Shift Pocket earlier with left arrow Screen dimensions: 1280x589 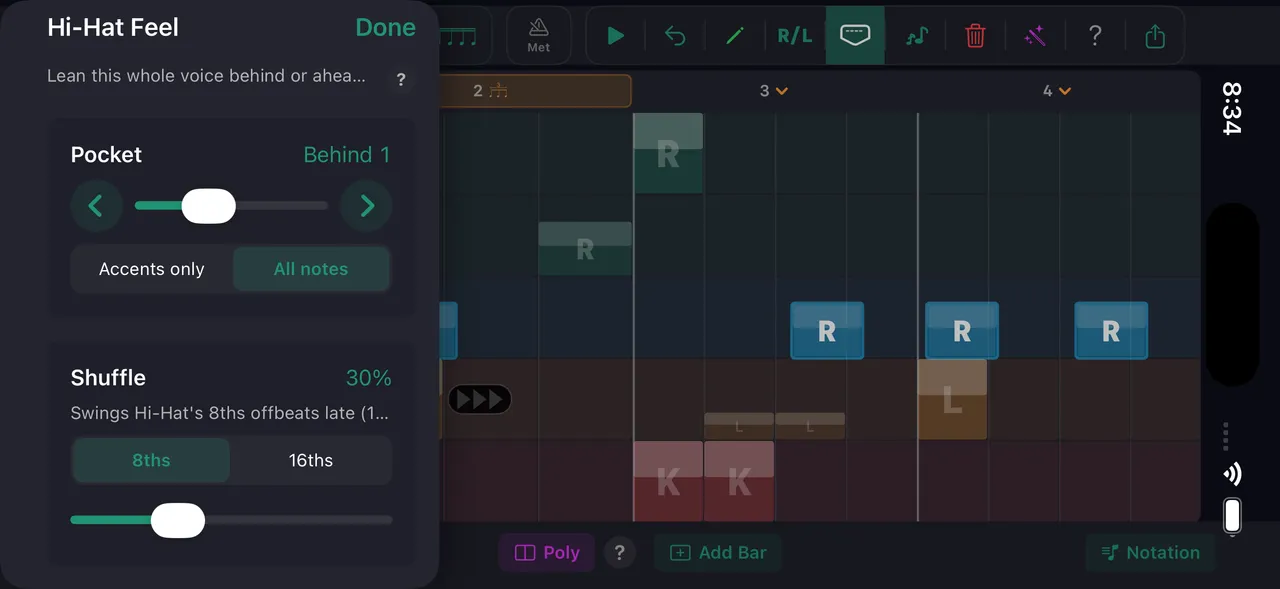[x=96, y=206]
